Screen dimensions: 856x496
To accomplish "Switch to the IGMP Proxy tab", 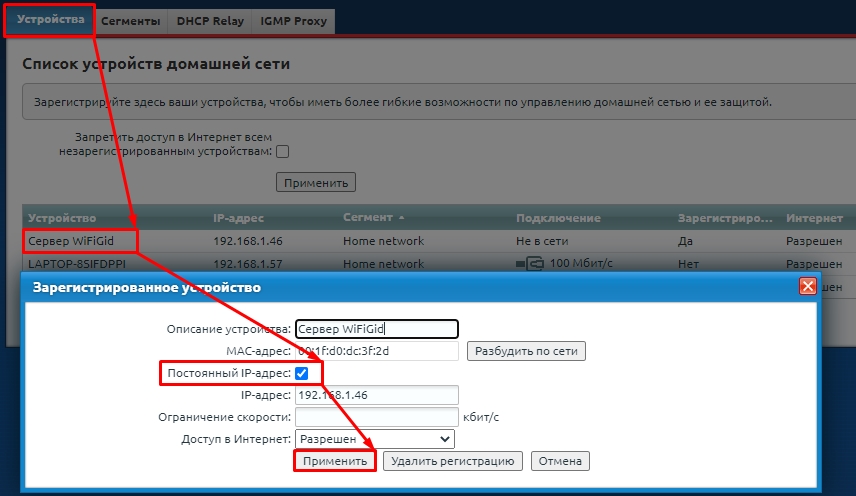I will 293,21.
